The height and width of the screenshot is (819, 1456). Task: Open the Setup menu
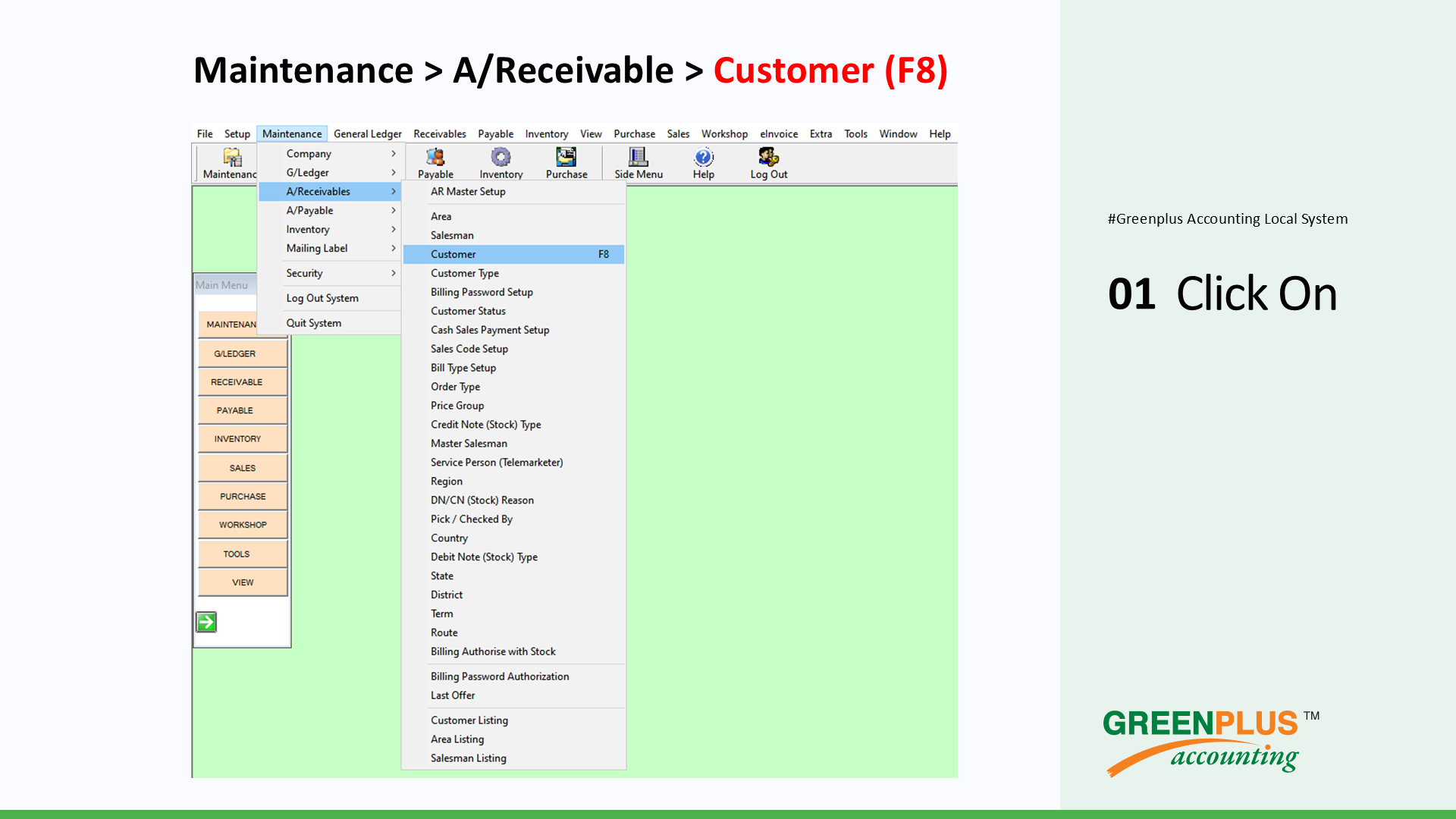click(x=237, y=133)
